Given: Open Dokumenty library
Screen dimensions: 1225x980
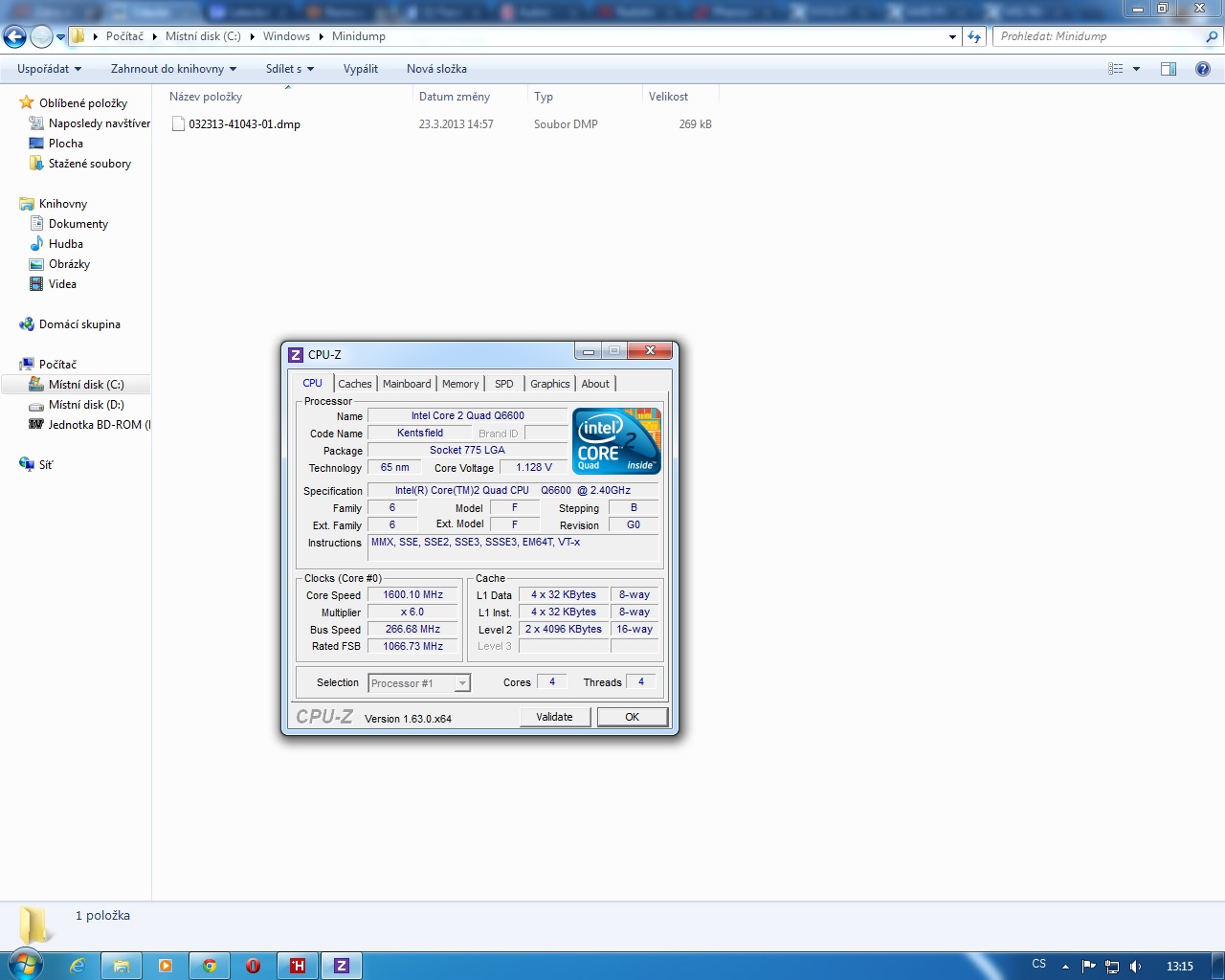Looking at the screenshot, I should [x=78, y=224].
